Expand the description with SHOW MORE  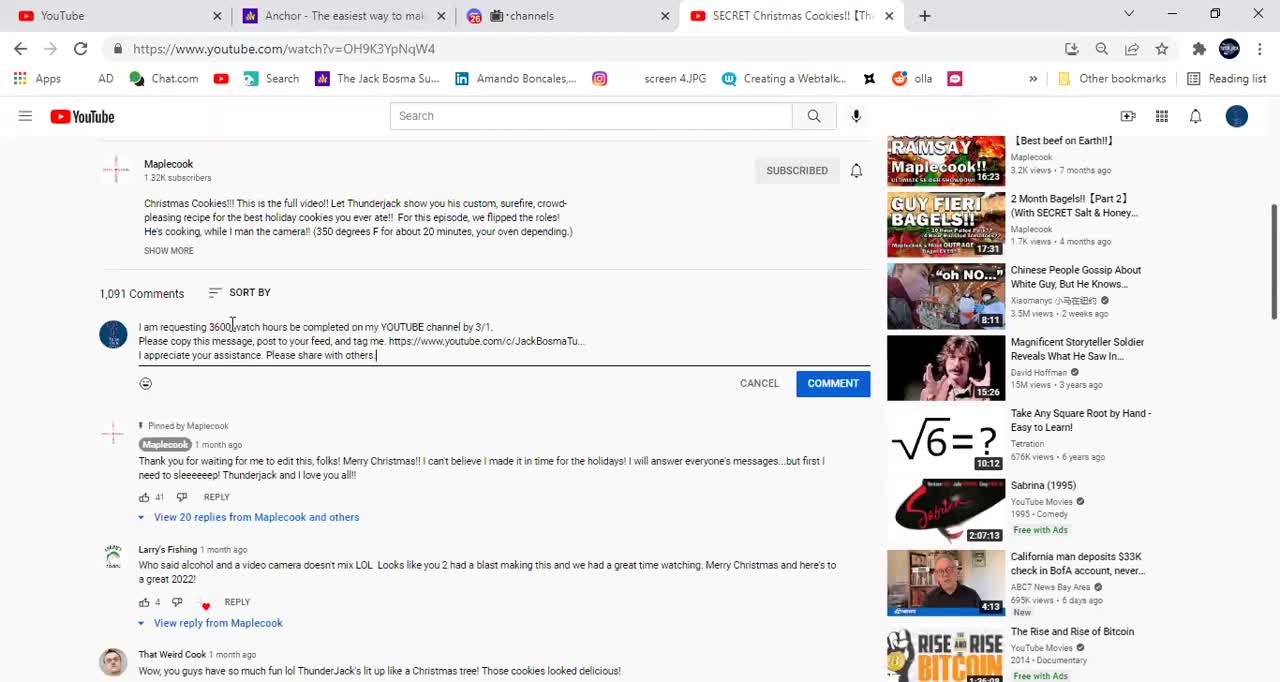tap(169, 250)
